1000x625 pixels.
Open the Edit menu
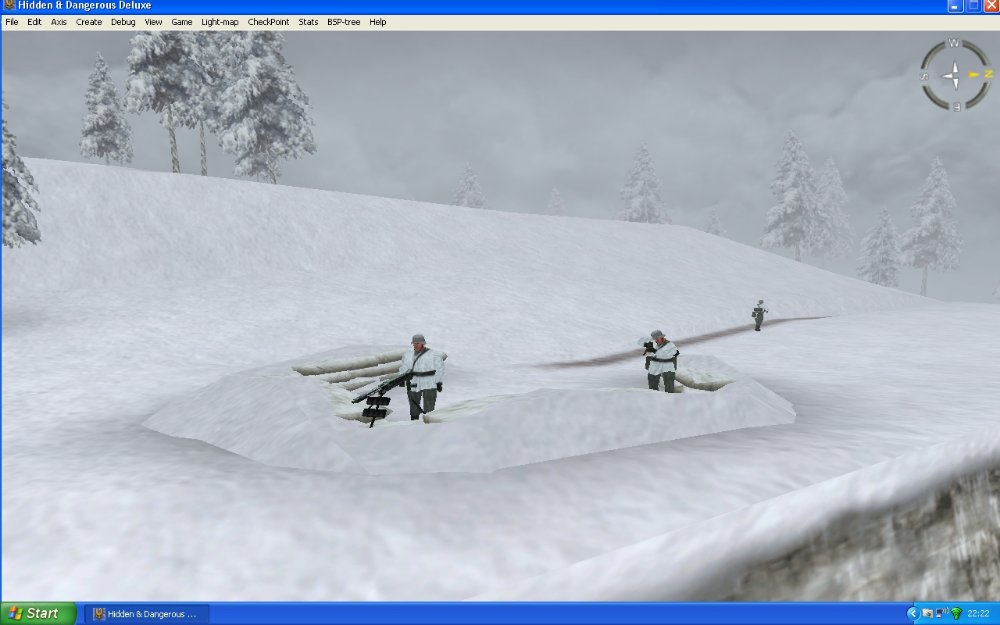coord(35,22)
